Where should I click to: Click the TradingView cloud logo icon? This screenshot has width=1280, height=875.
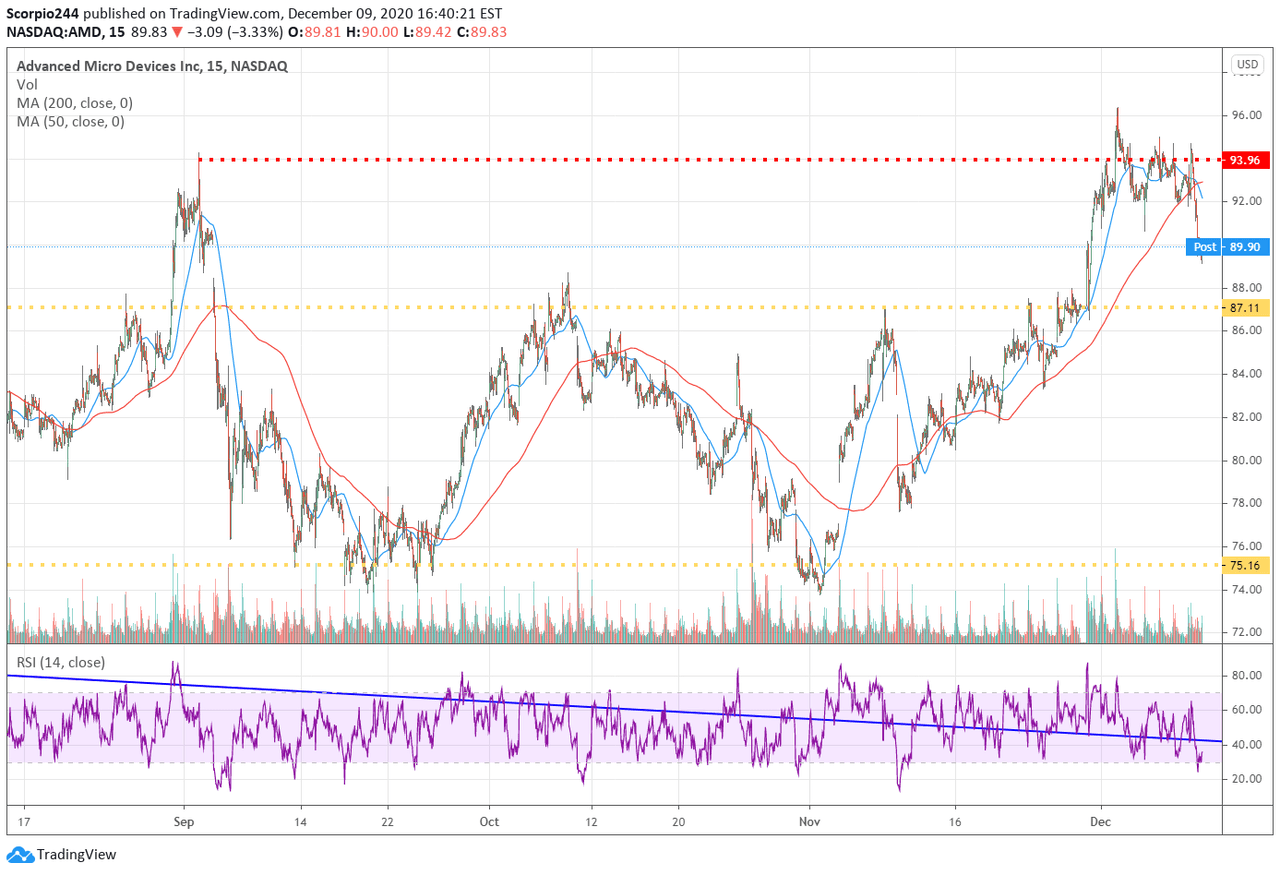click(x=20, y=855)
